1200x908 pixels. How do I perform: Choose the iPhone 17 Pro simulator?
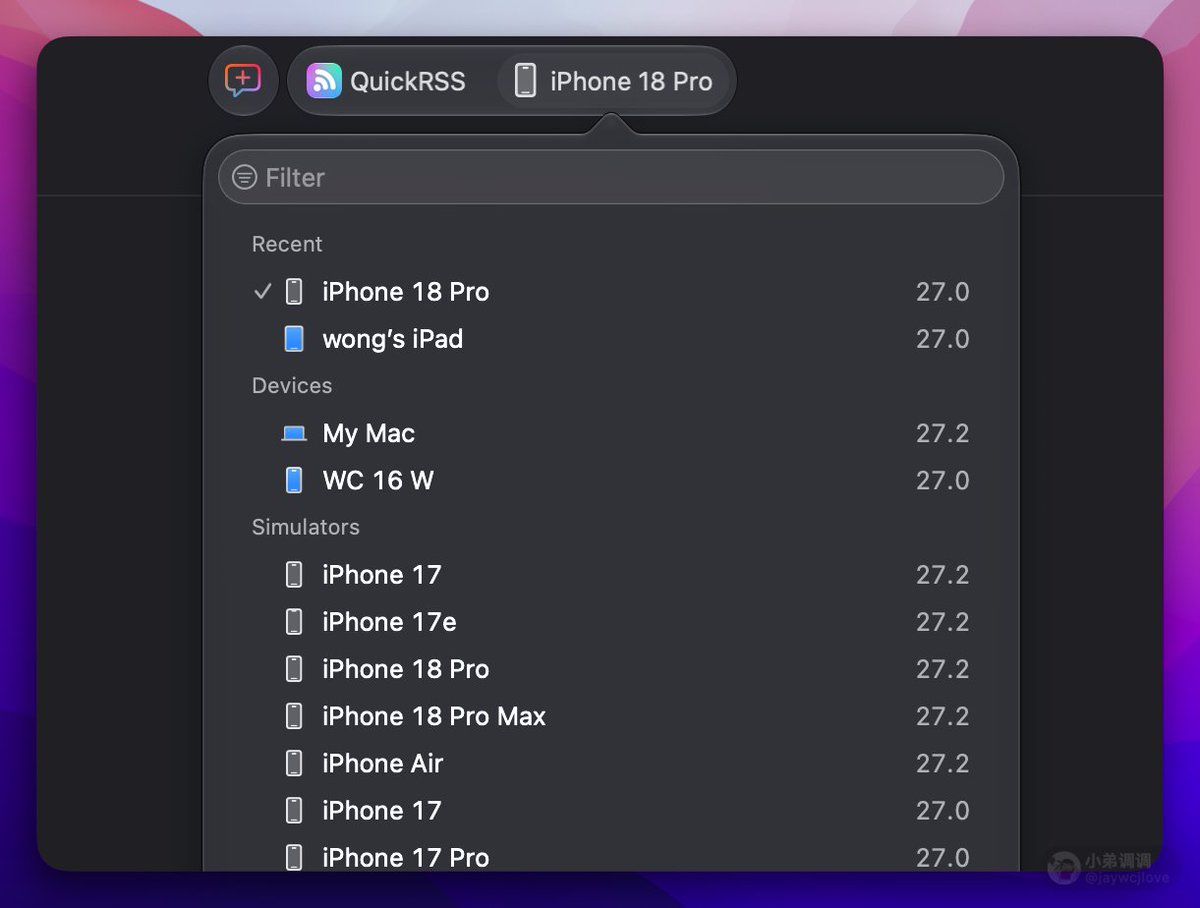[611, 857]
